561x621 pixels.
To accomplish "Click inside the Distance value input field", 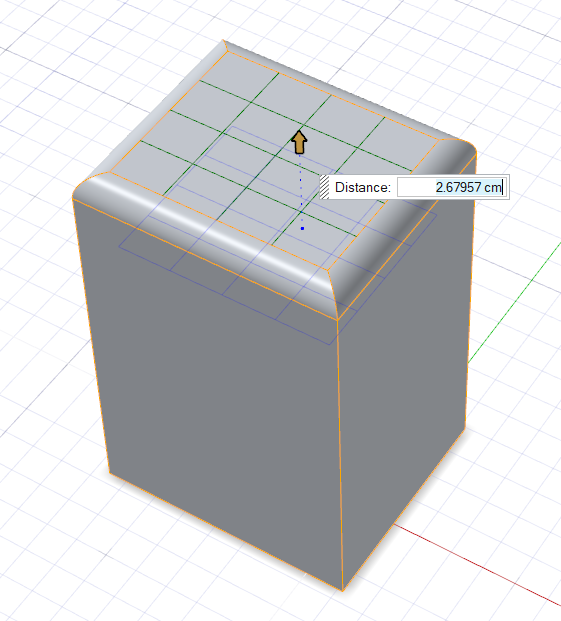I will 451,187.
